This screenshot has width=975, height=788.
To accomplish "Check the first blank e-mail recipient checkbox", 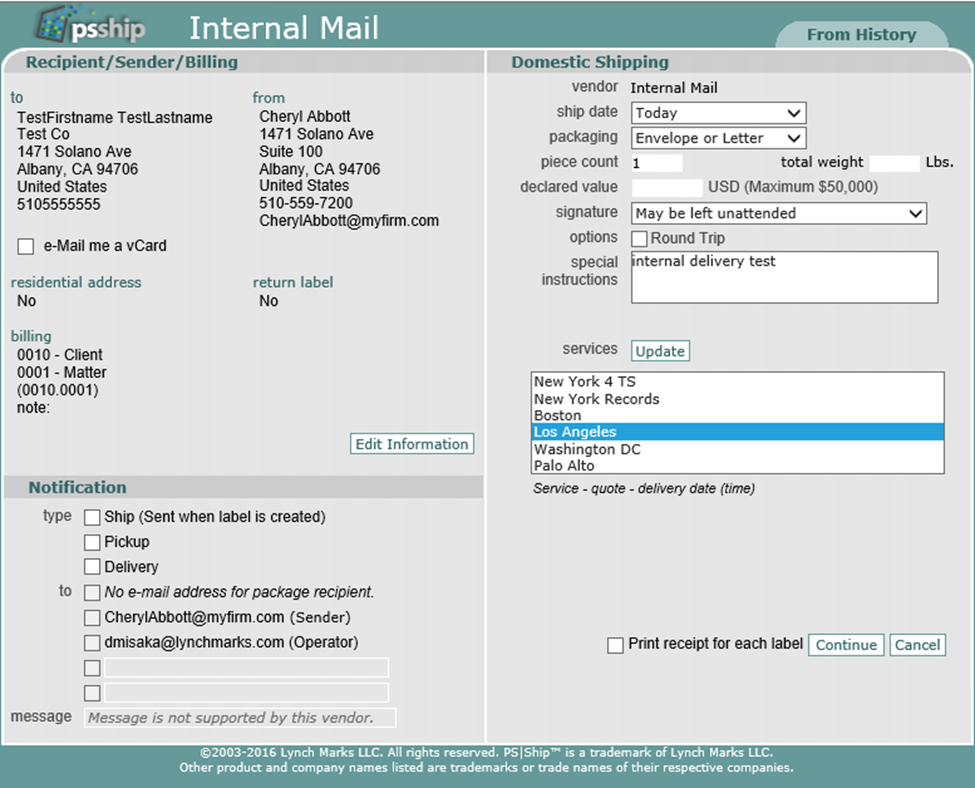I will (92, 668).
